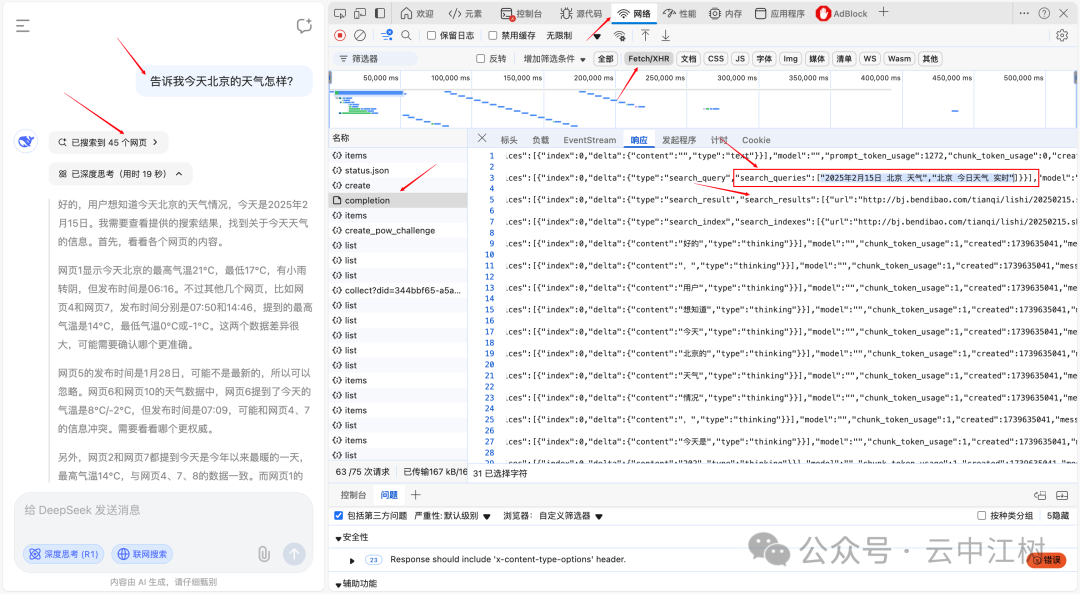This screenshot has width=1080, height=594.
Task: Click the collapse drawer icon
Action: coord(1062,495)
